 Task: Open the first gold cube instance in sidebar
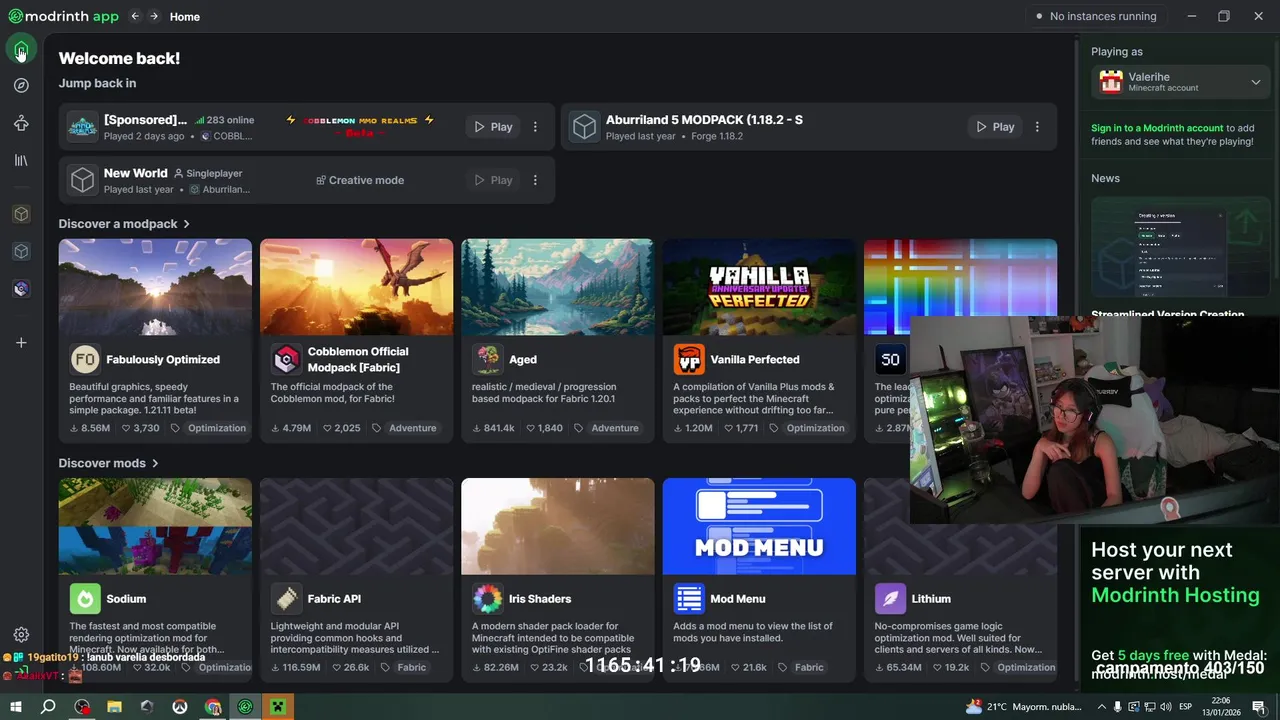coord(21,214)
